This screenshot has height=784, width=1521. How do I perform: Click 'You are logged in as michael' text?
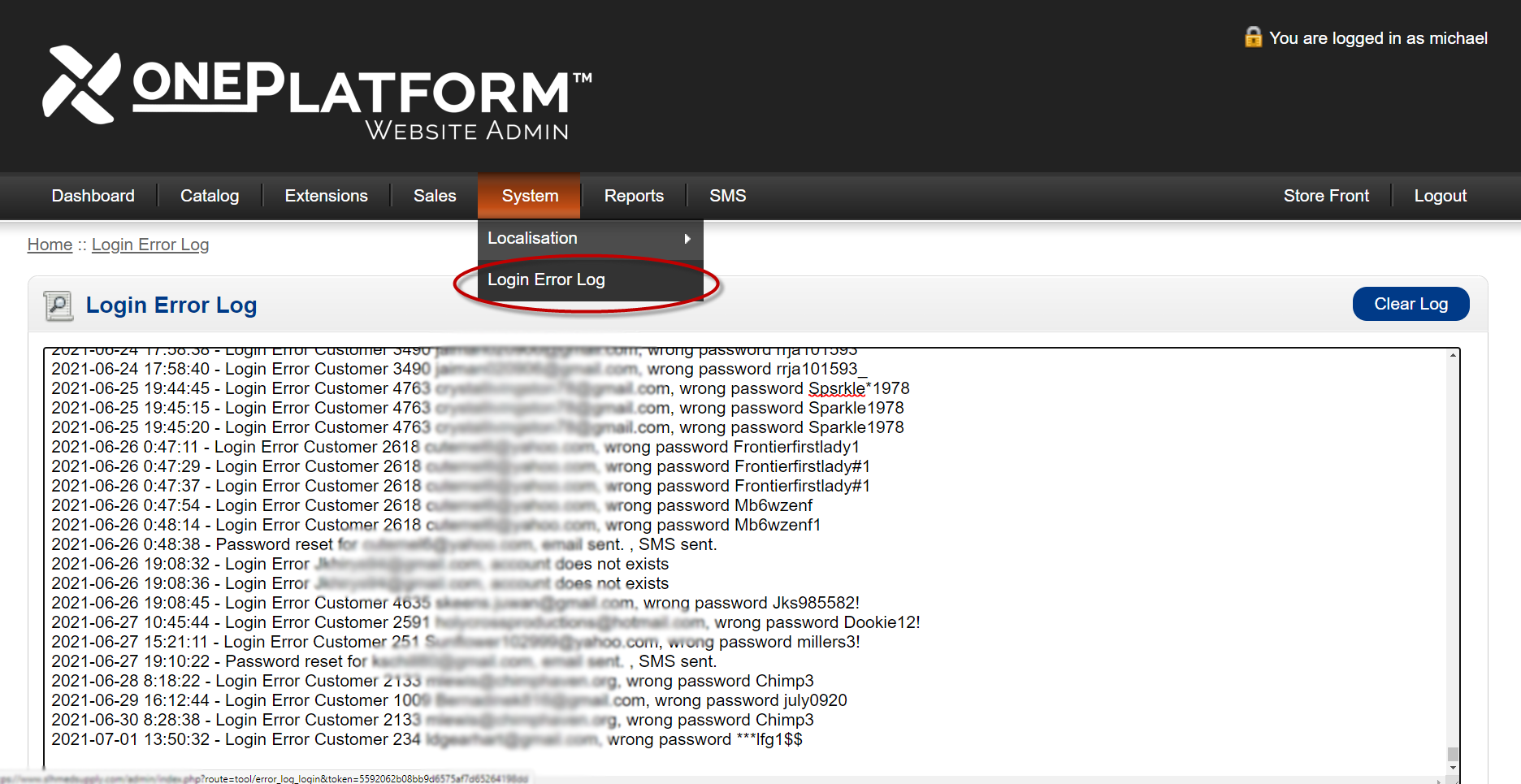(x=1378, y=38)
